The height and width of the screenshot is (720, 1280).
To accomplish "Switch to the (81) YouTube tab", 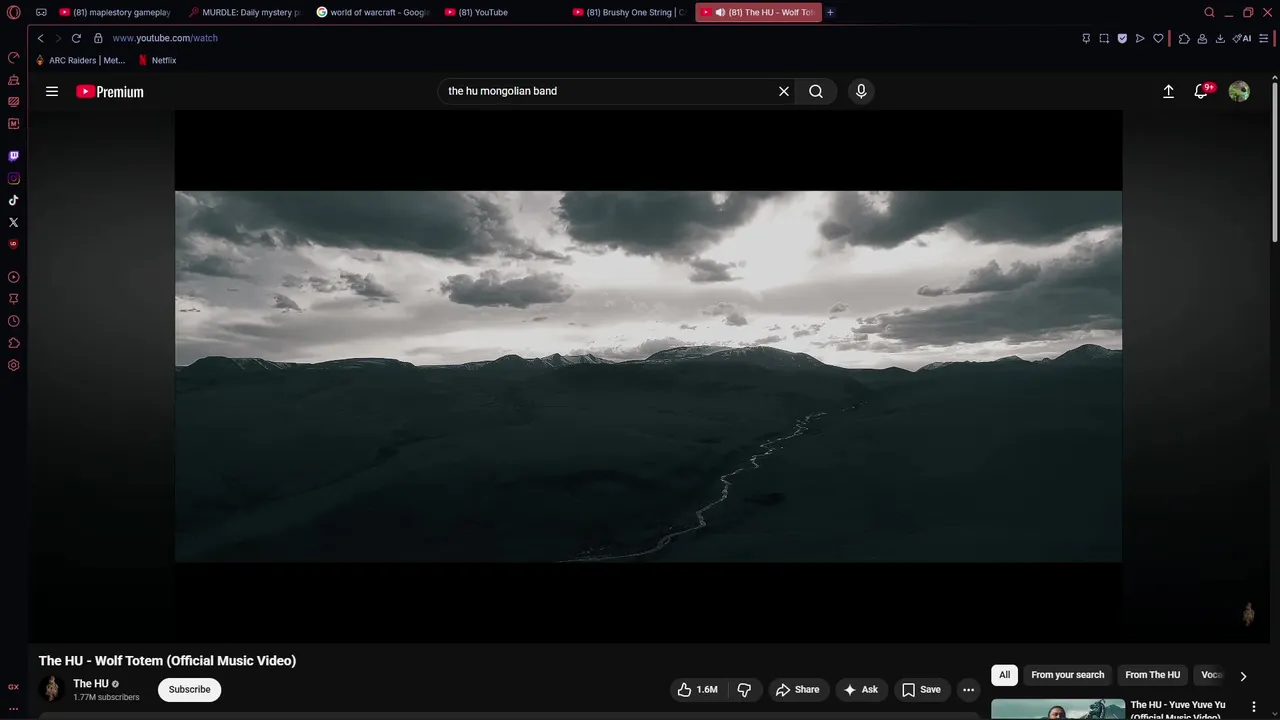I will coord(503,12).
